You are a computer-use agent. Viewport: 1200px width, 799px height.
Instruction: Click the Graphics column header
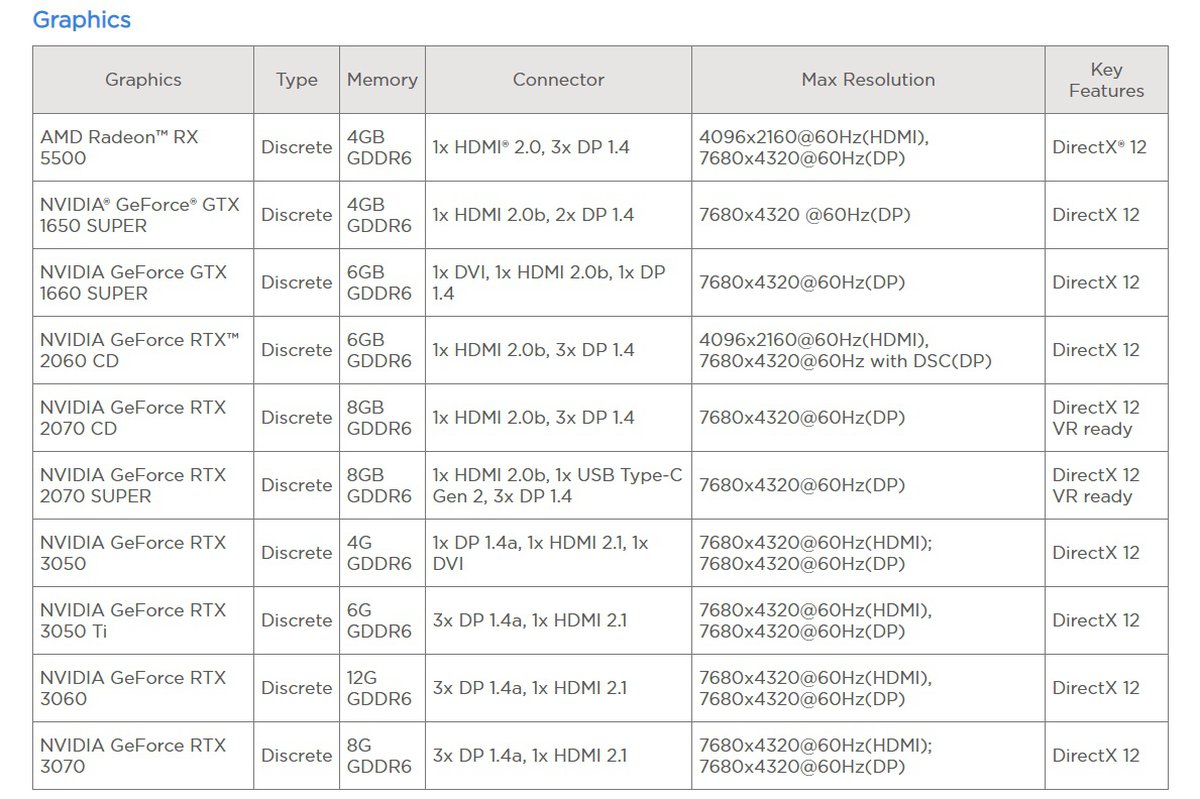(x=143, y=80)
